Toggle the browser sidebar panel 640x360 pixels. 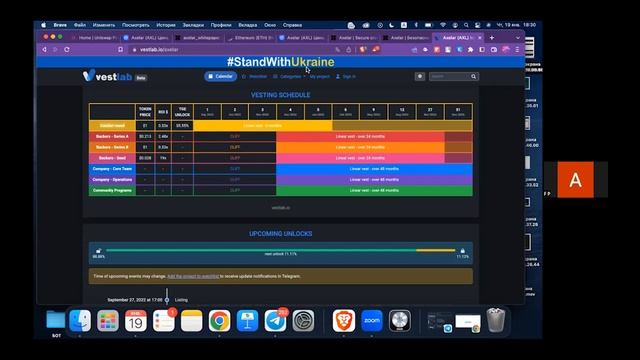[x=482, y=49]
